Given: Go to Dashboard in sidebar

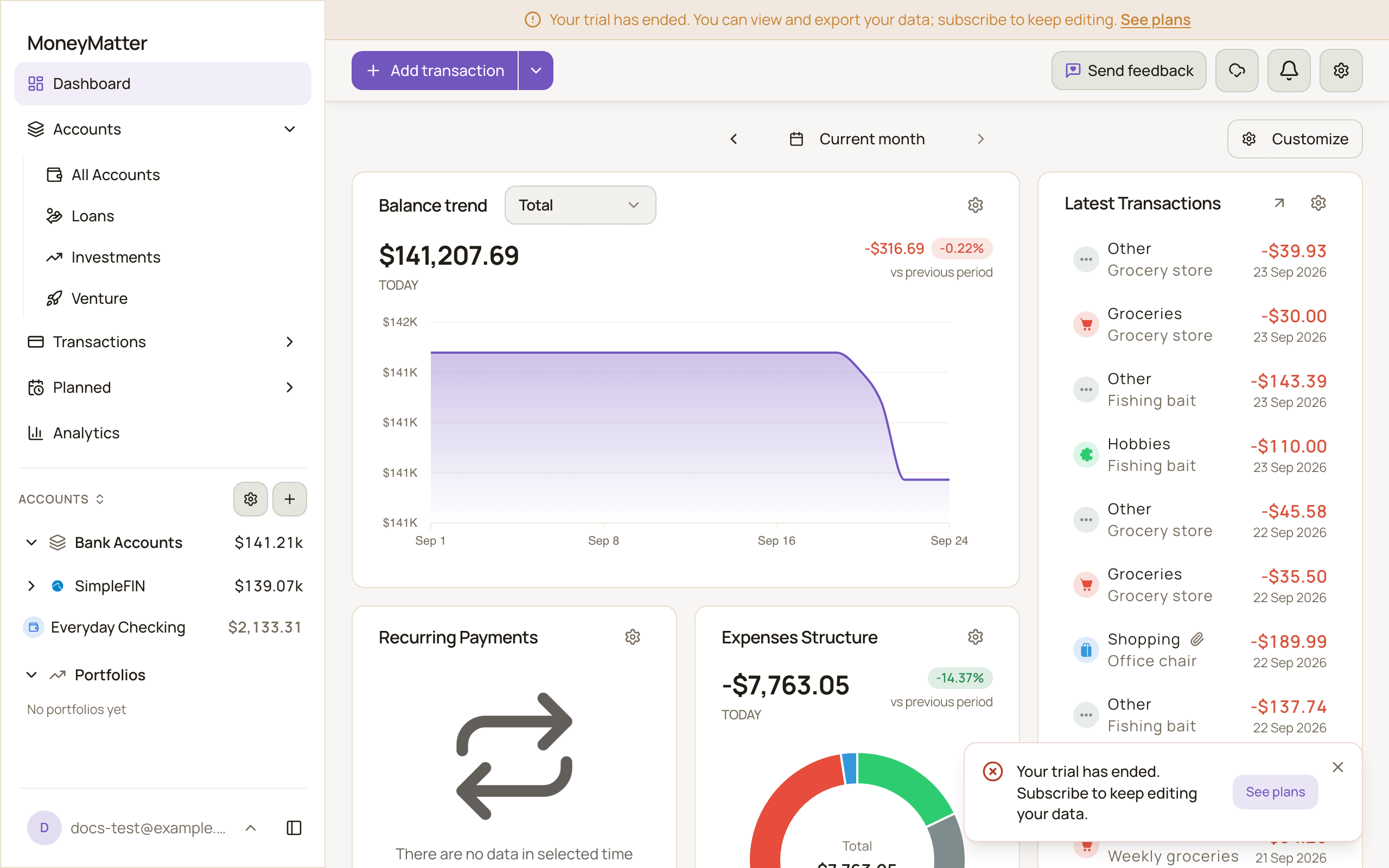Looking at the screenshot, I should (x=162, y=84).
